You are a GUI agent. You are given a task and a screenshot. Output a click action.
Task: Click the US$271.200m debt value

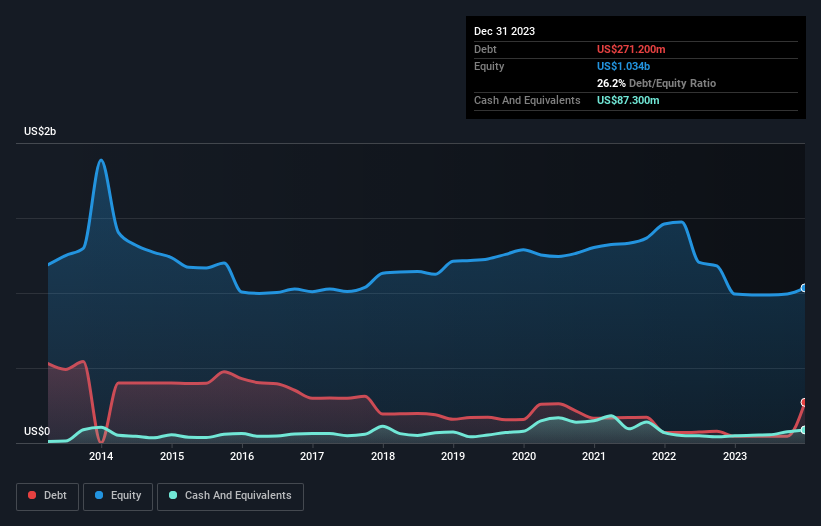click(x=631, y=49)
